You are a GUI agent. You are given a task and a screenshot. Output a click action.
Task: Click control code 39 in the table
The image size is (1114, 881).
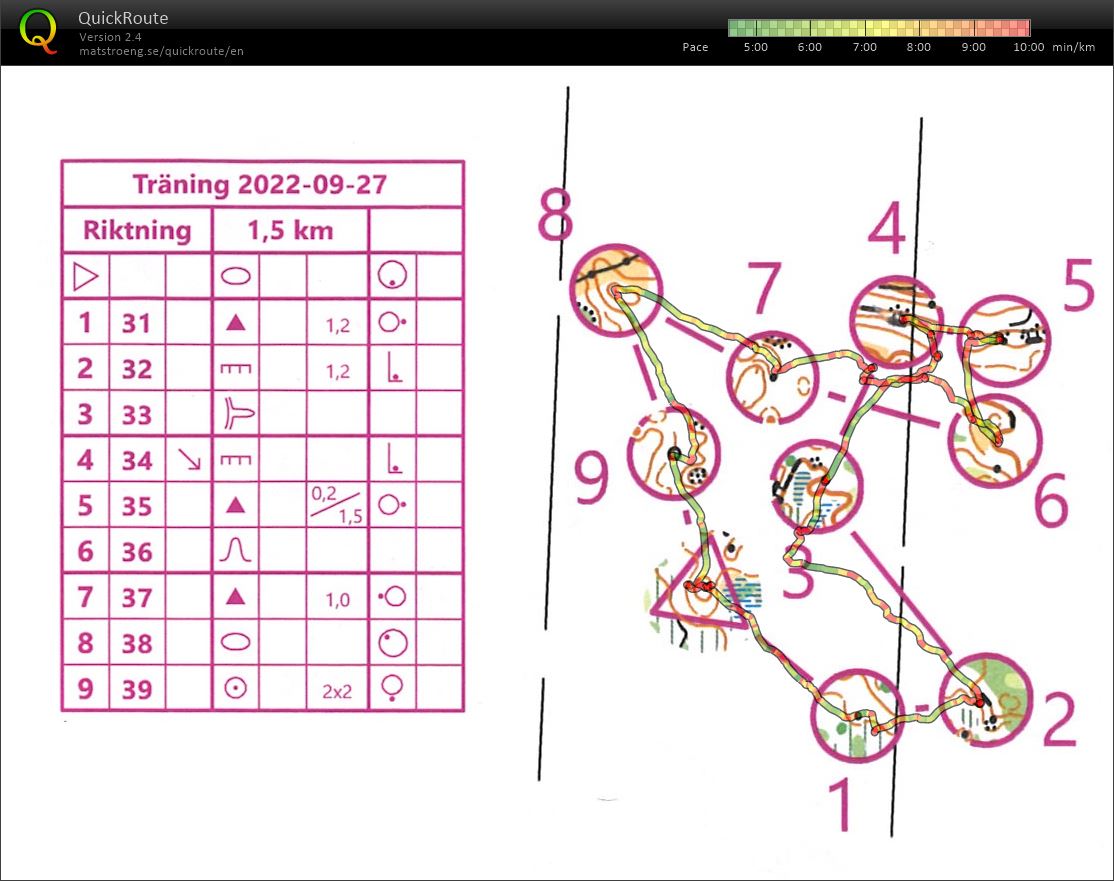(x=137, y=689)
